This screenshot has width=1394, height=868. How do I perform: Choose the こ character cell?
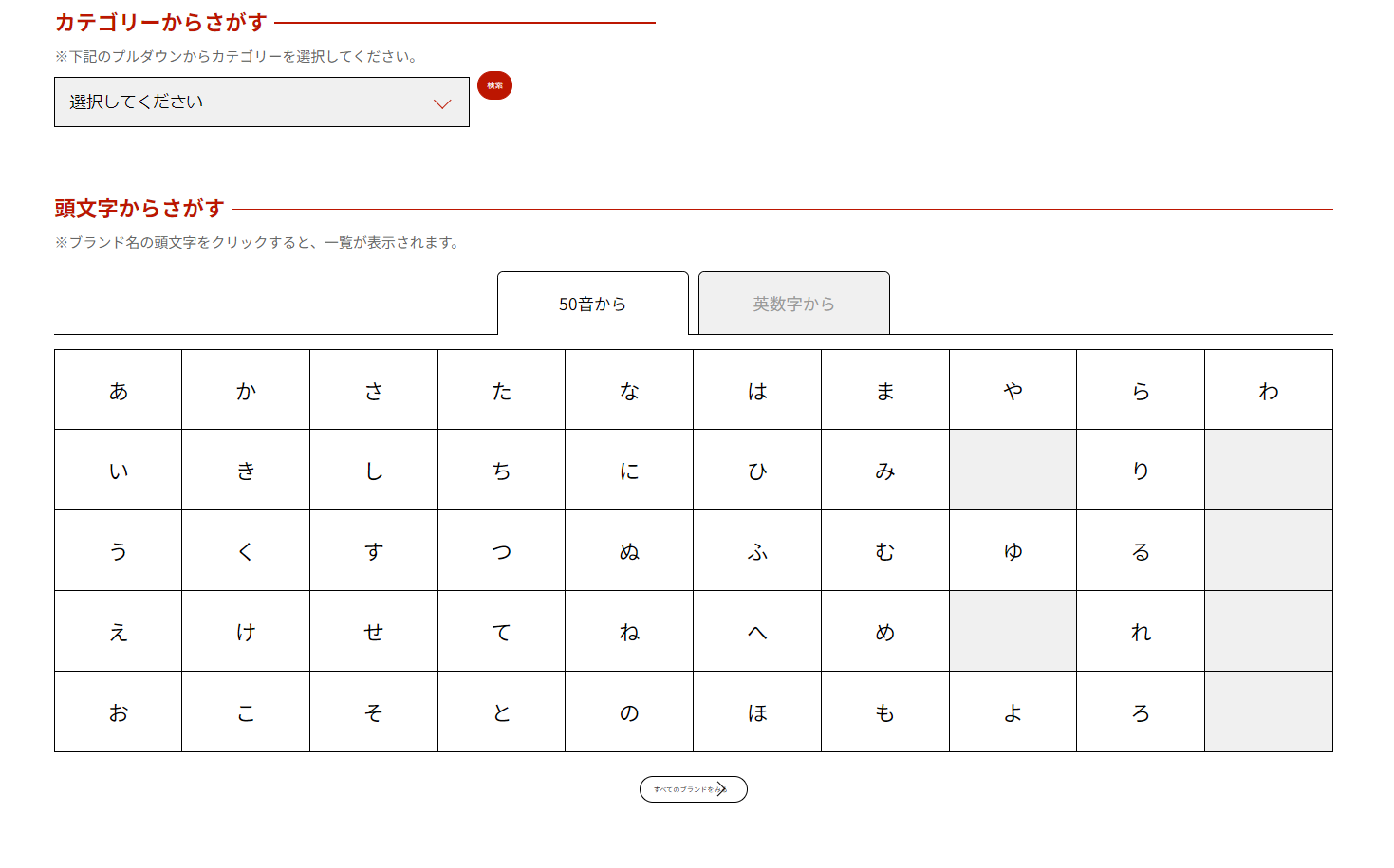(x=246, y=712)
